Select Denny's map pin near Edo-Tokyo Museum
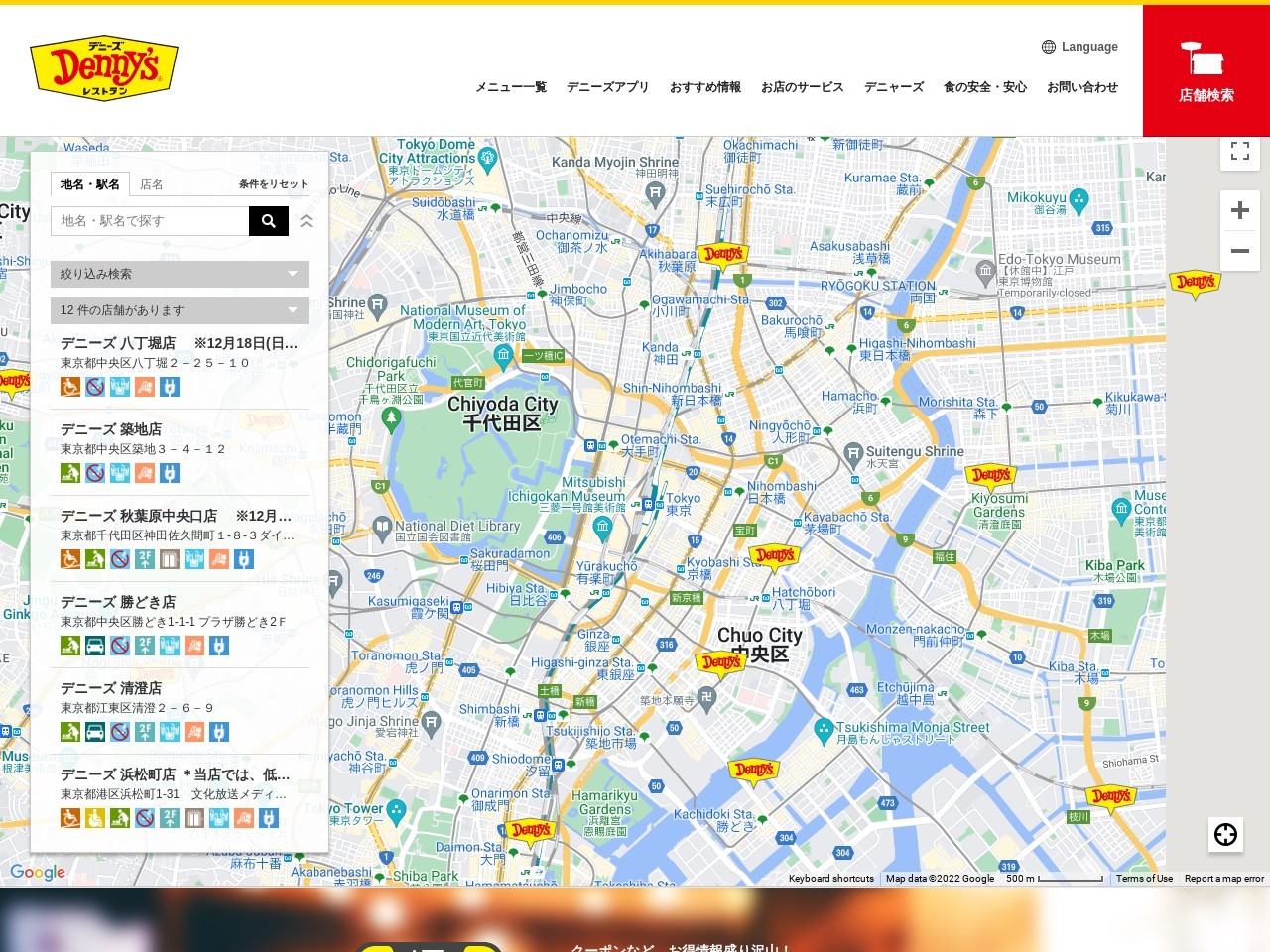 point(1196,284)
